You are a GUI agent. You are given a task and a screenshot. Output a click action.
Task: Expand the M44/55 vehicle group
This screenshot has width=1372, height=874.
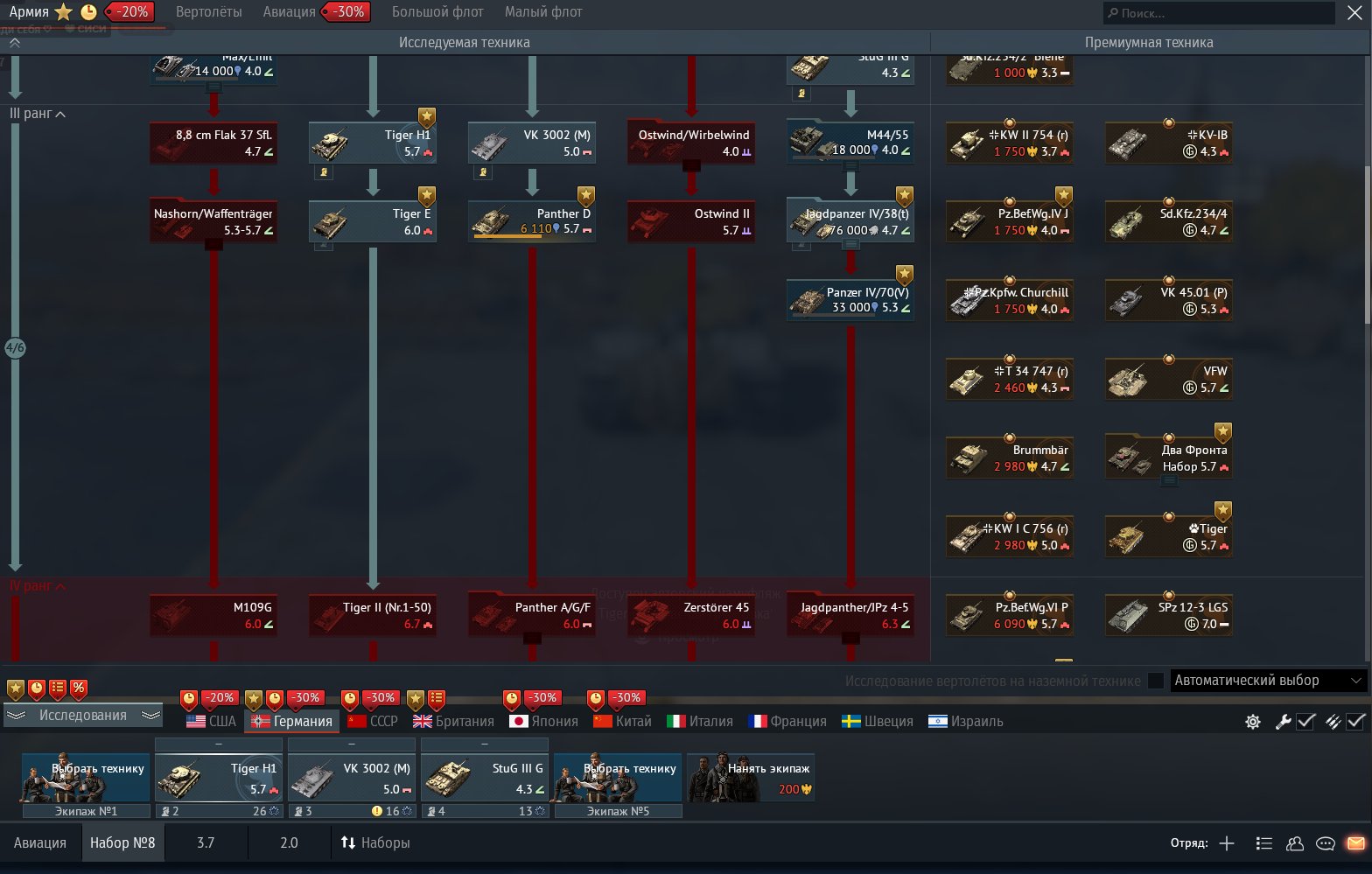tap(850, 166)
